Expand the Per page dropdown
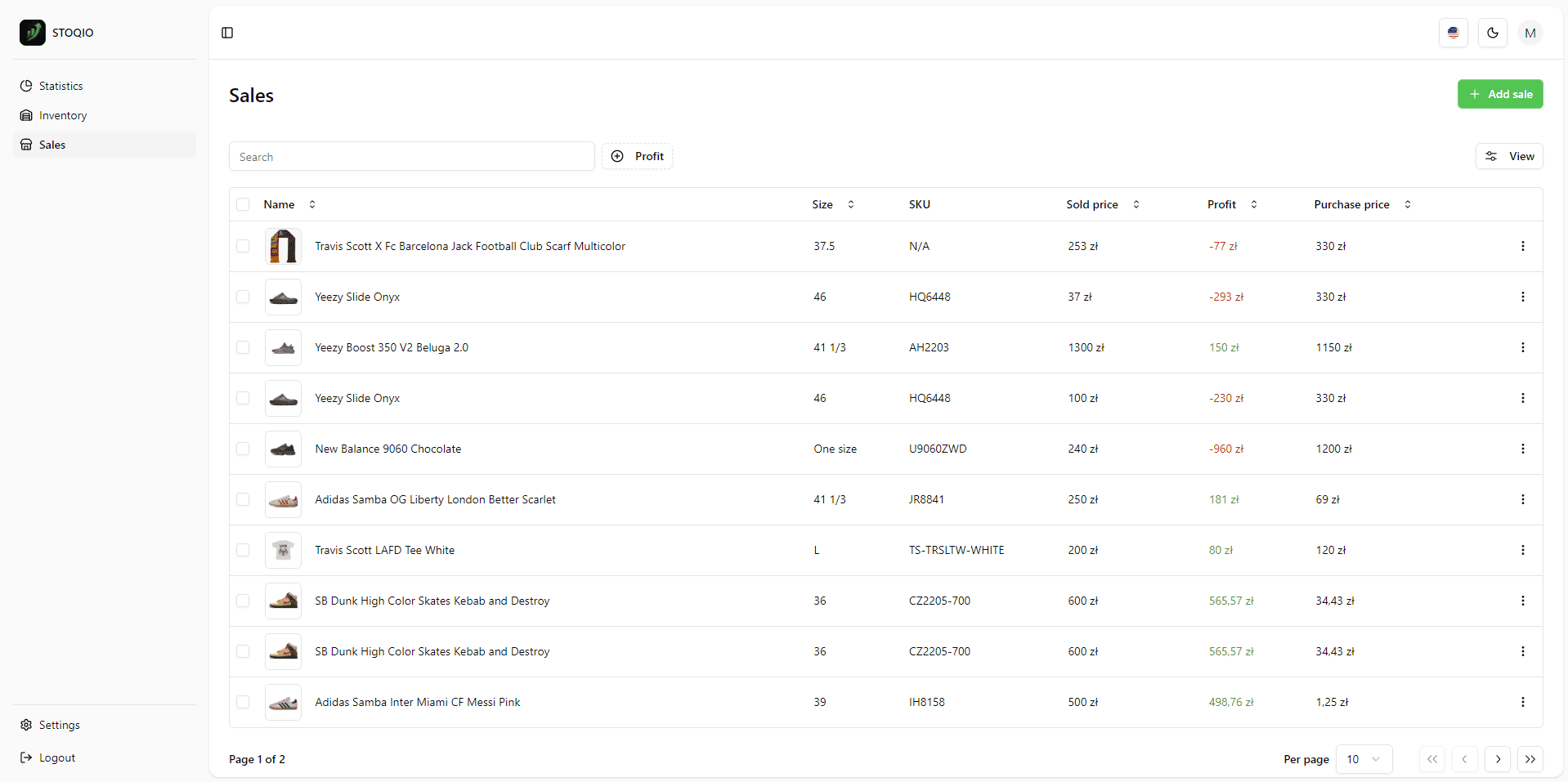The image size is (1568, 782). tap(1363, 759)
